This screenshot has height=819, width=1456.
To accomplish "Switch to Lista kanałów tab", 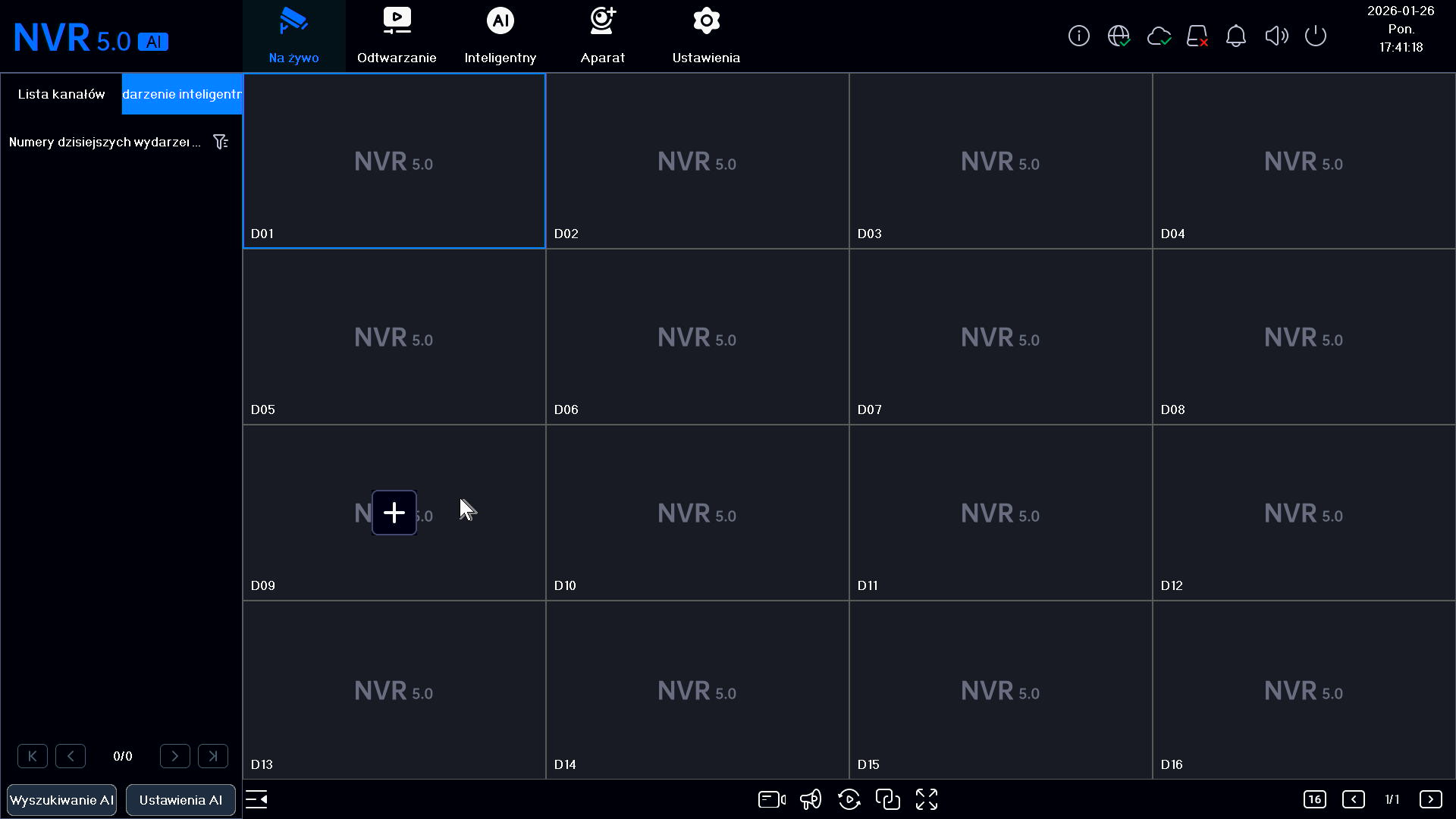I will coord(61,94).
